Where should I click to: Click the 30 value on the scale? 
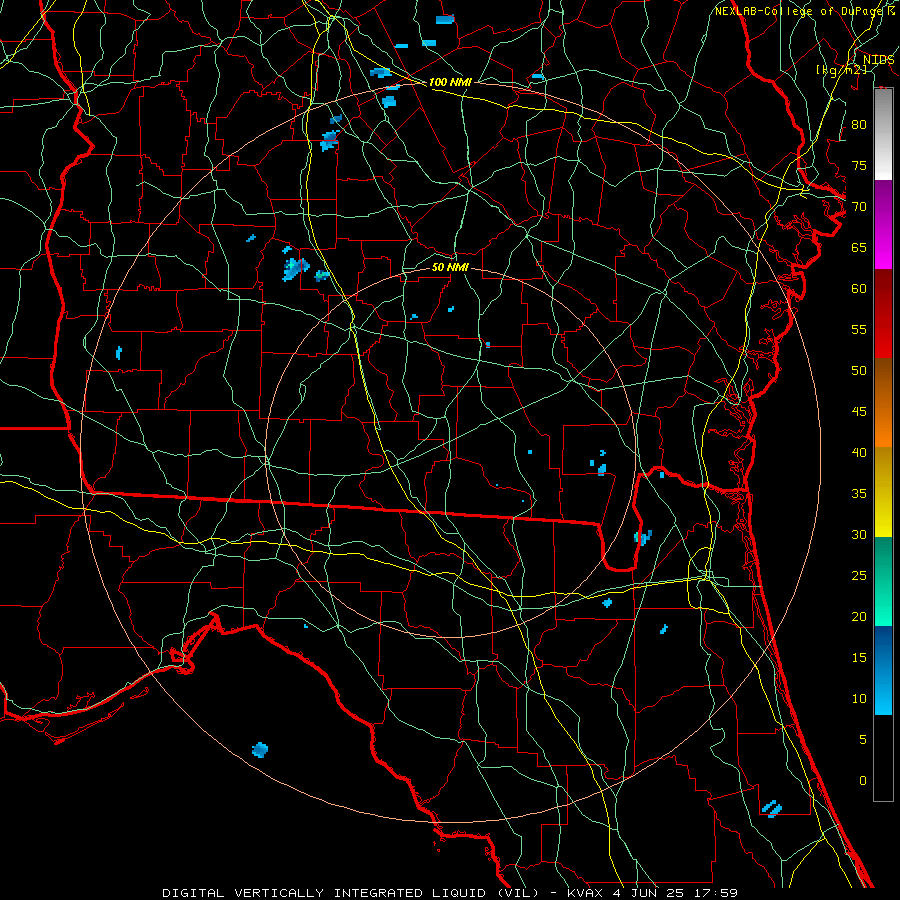[859, 535]
